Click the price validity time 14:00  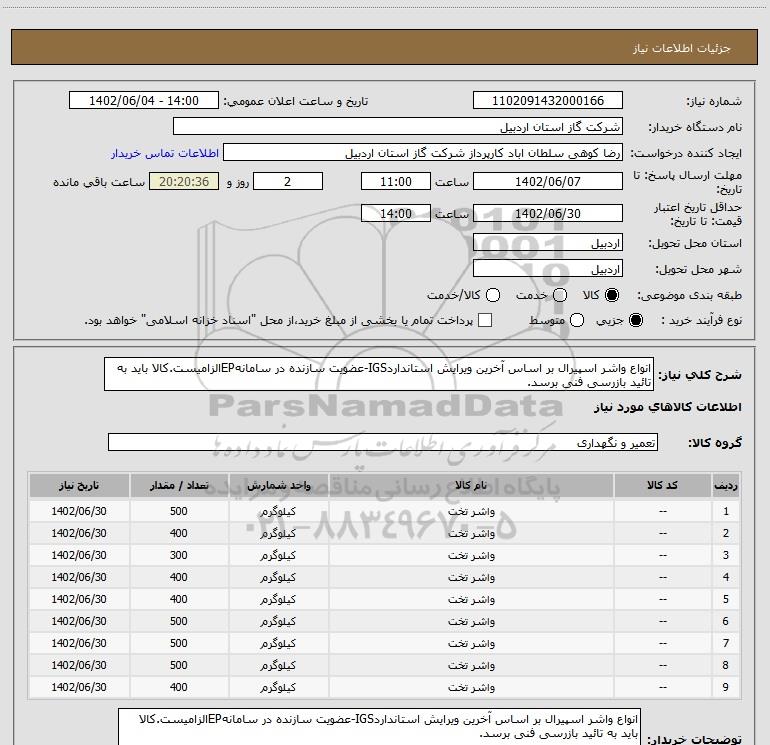396,213
